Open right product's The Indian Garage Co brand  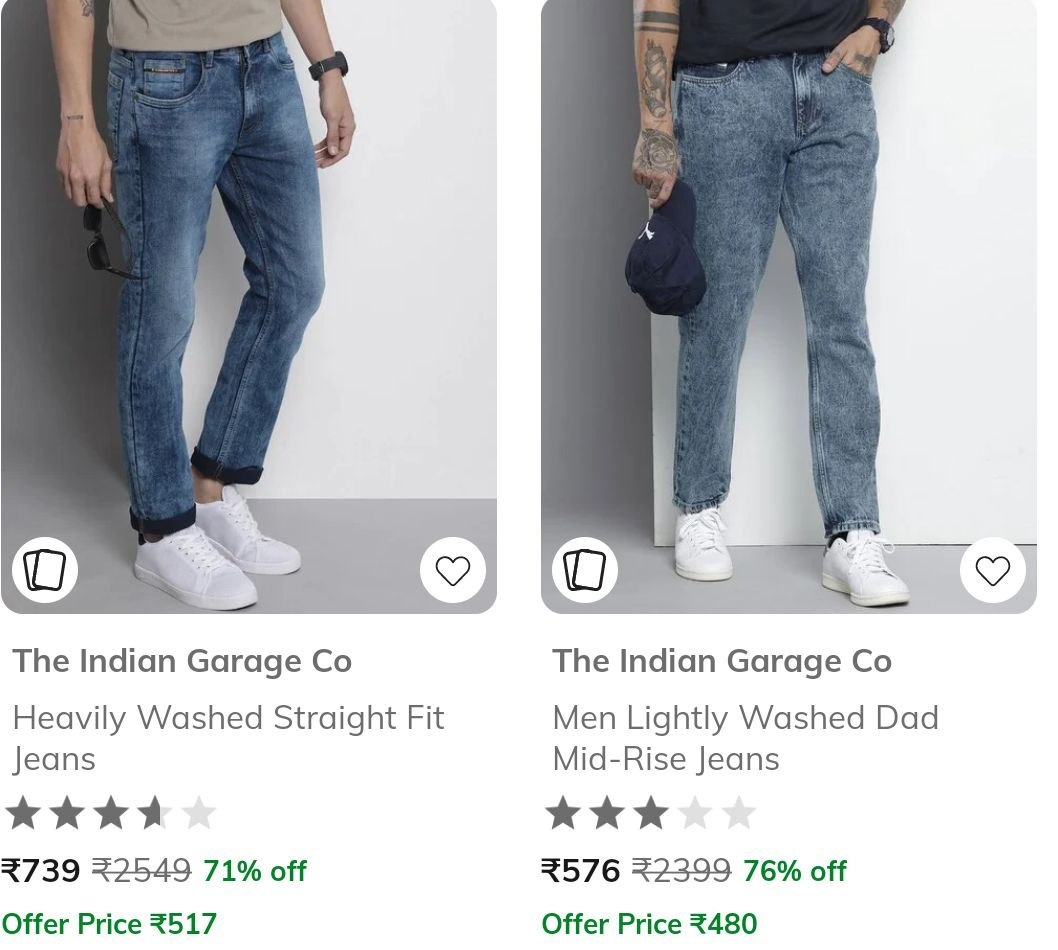pos(722,661)
